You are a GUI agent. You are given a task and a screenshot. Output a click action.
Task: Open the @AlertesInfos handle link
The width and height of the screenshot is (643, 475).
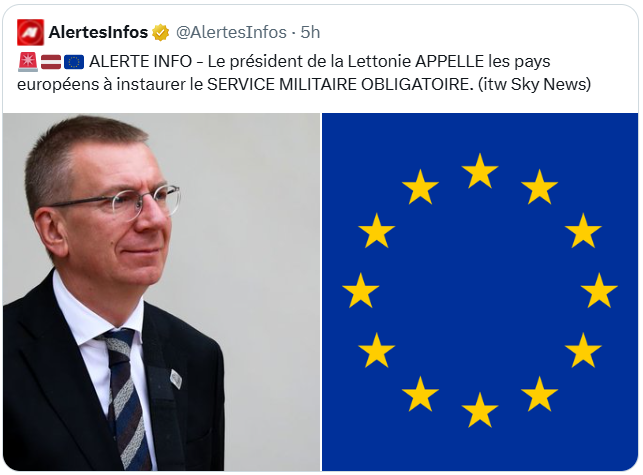231,32
